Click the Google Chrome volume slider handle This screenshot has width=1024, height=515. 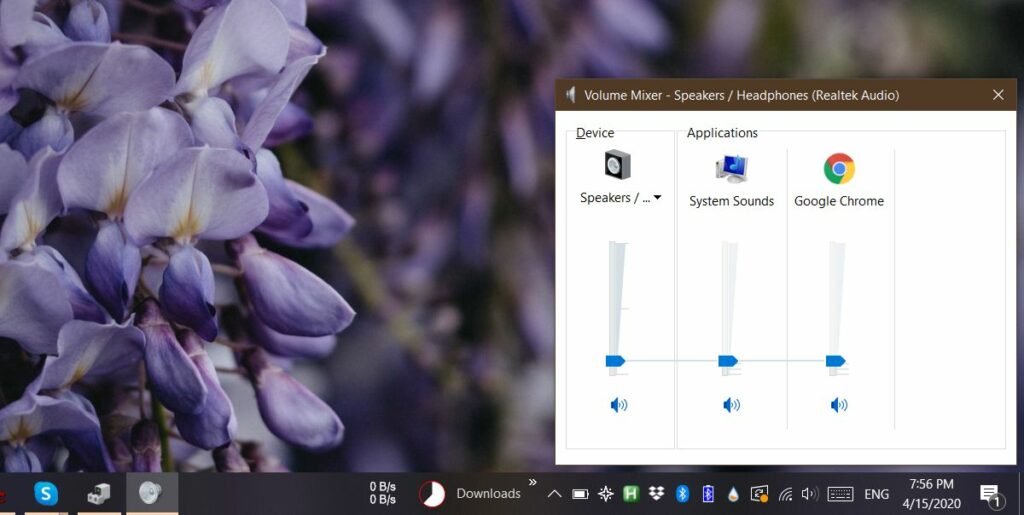pos(835,361)
